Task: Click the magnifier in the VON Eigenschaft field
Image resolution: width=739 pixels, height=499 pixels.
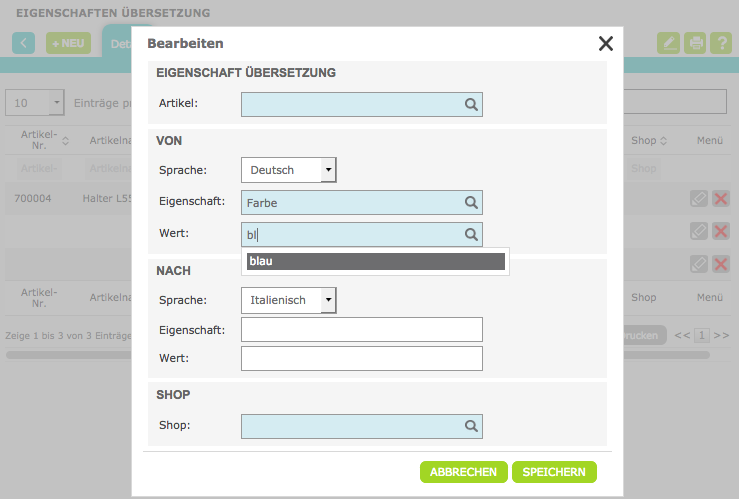Action: point(471,202)
